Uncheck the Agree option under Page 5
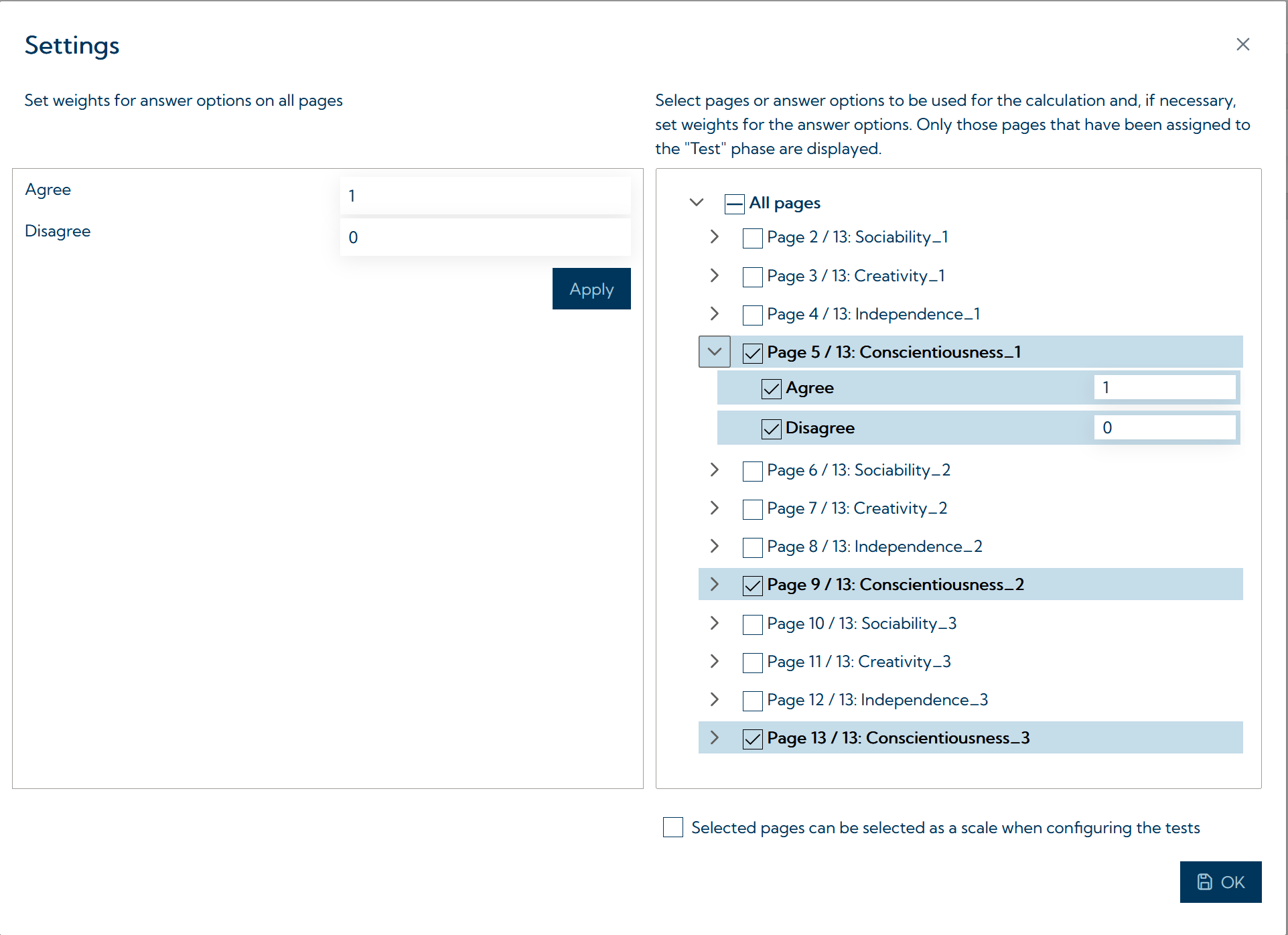This screenshot has width=1288, height=935. 771,388
